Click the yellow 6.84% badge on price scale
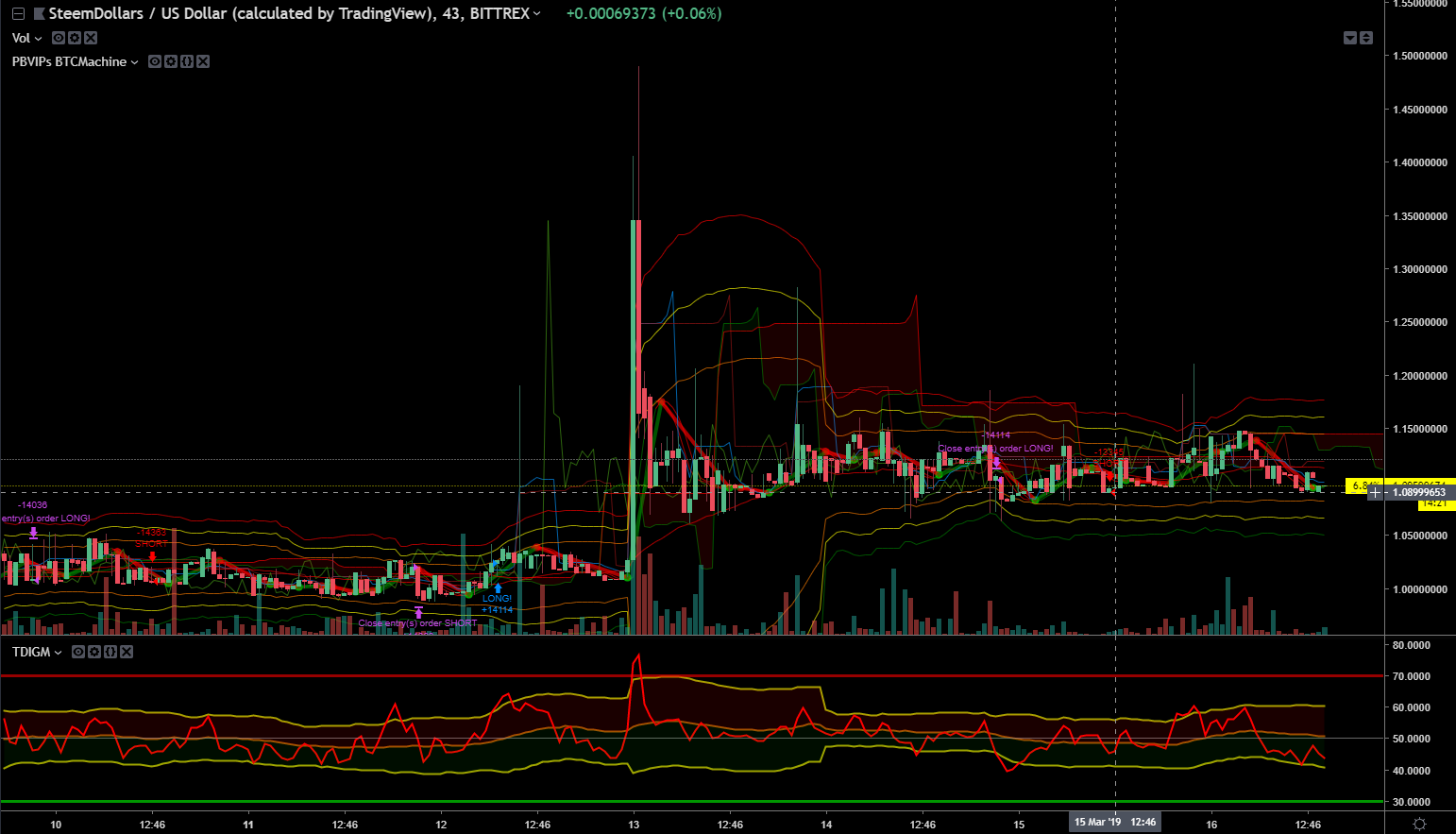 coord(1358,485)
